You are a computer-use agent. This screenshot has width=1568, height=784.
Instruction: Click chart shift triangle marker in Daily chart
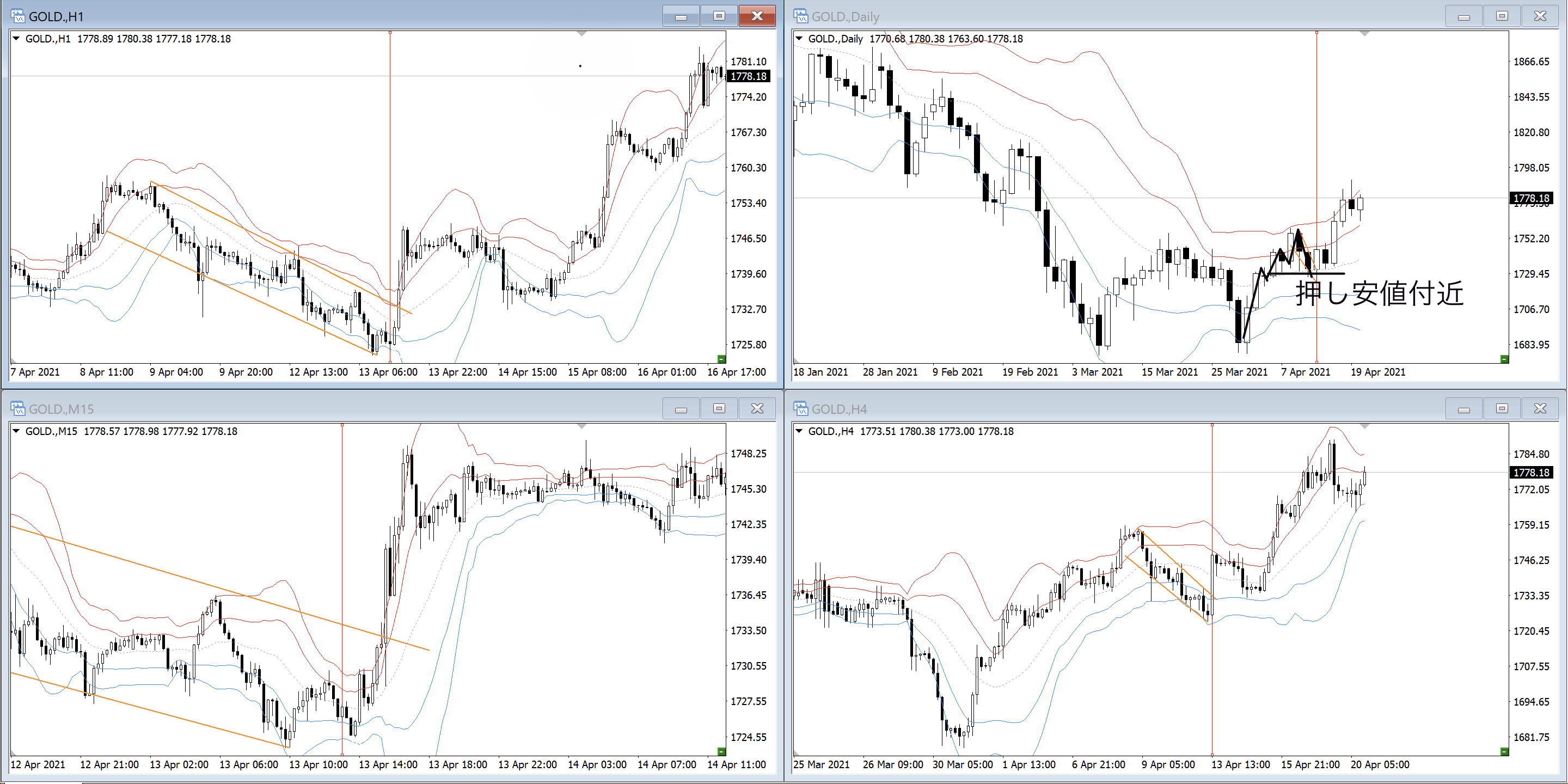coord(1365,33)
